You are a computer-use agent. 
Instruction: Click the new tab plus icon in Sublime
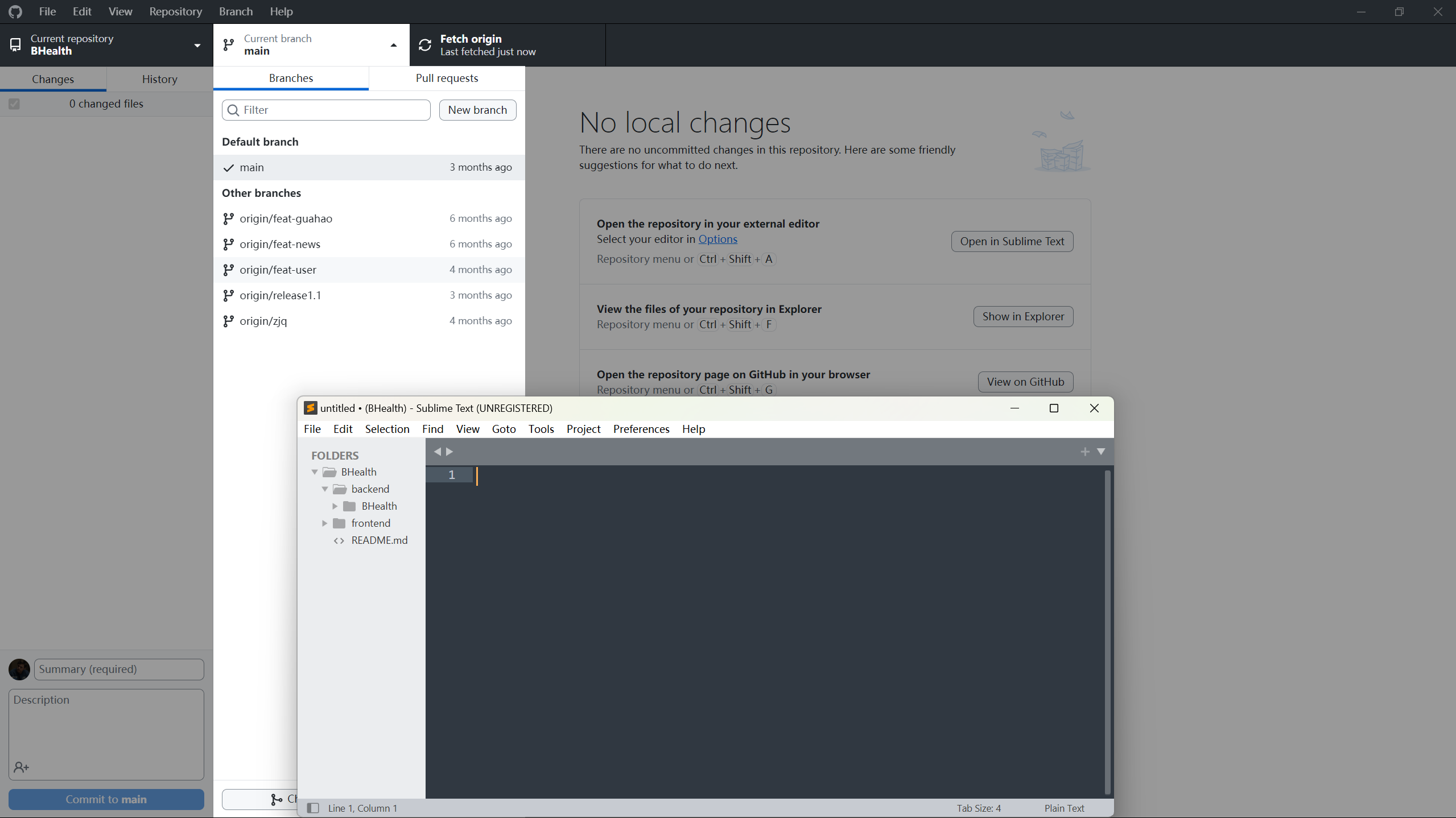coord(1085,452)
